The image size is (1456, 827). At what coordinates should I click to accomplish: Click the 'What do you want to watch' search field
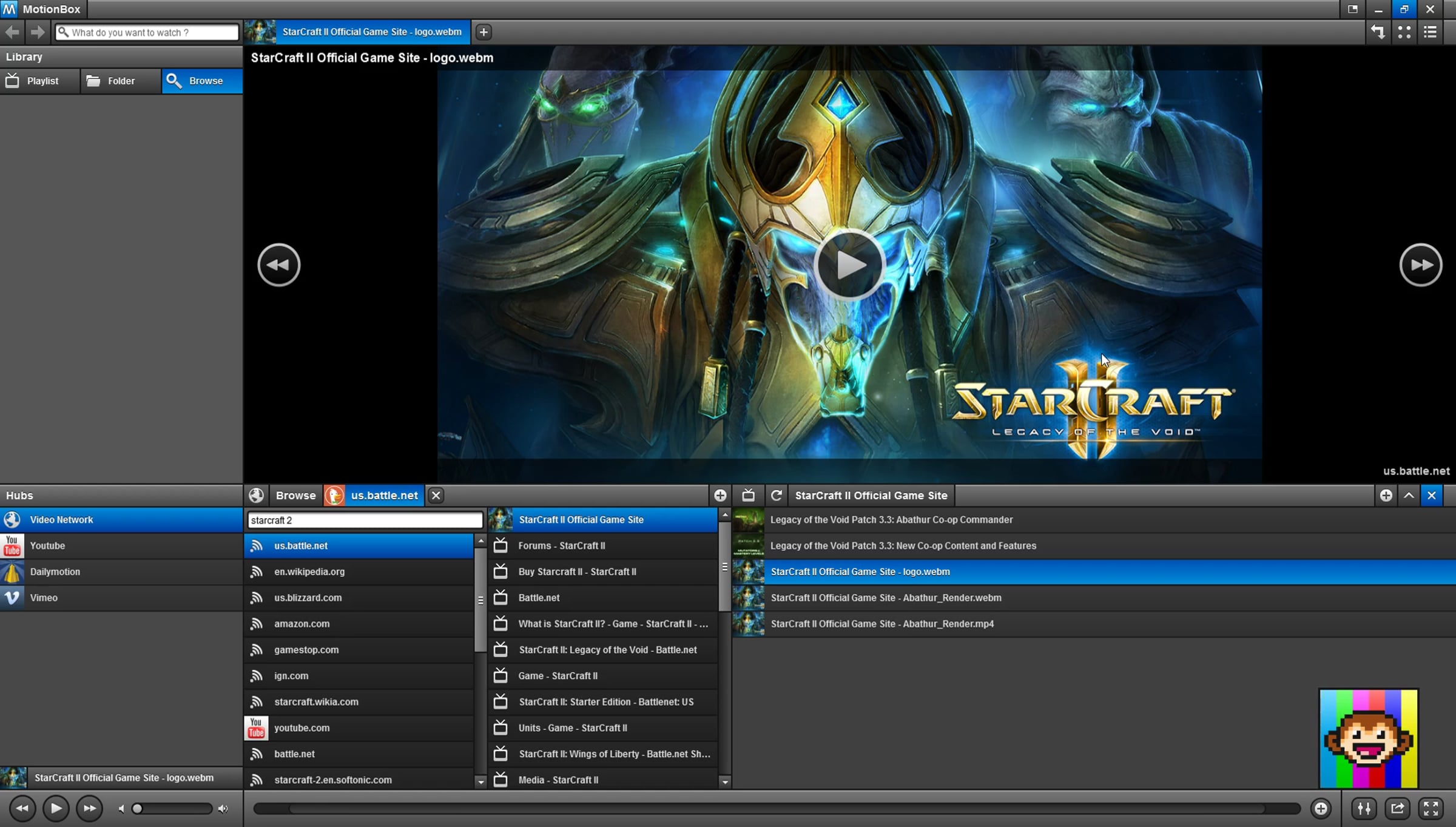[x=153, y=32]
